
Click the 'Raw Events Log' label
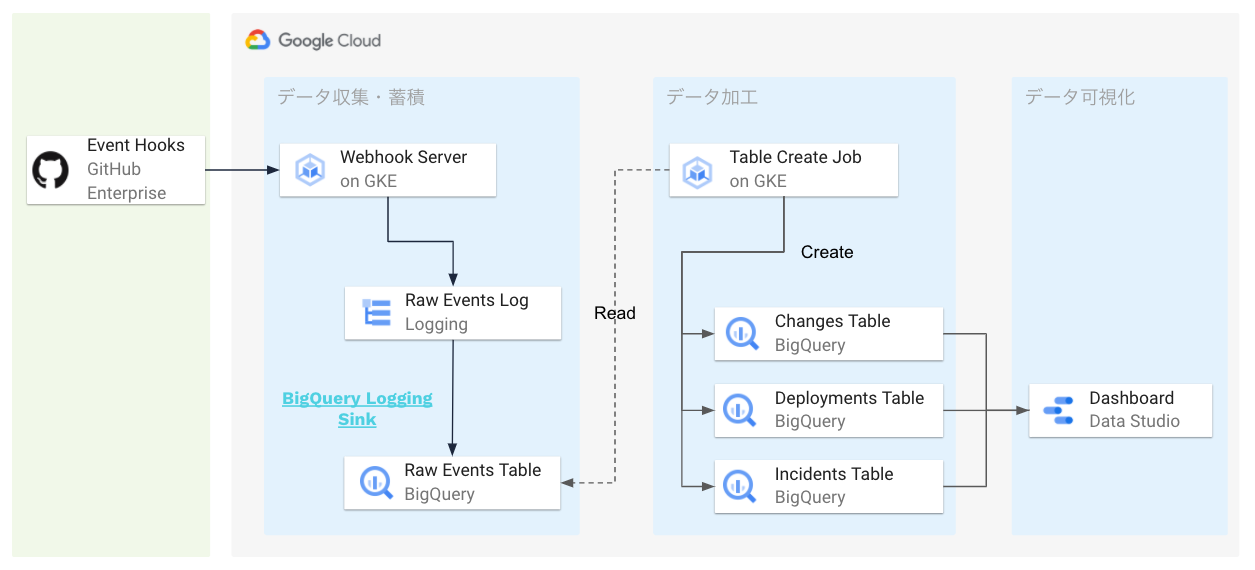tap(467, 300)
